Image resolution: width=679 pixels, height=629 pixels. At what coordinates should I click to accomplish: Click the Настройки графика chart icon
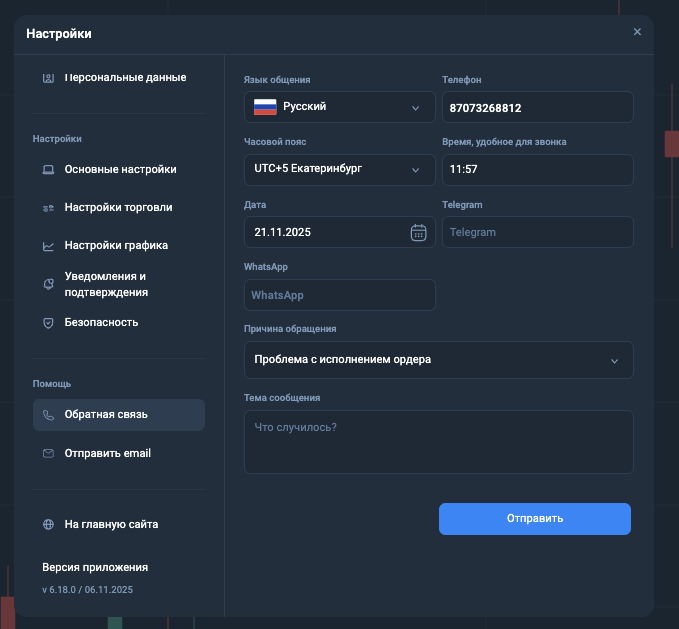48,246
